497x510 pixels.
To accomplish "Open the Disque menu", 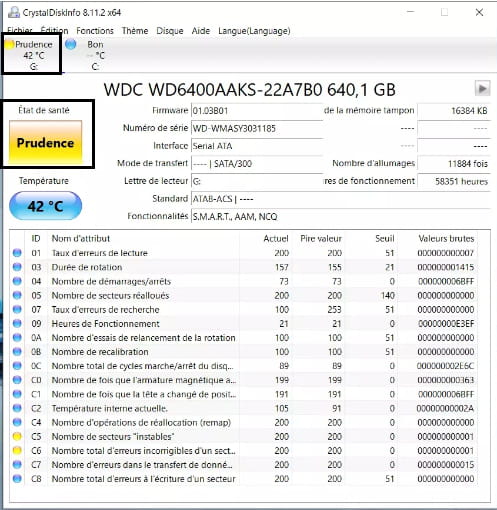I will pyautogui.click(x=170, y=31).
